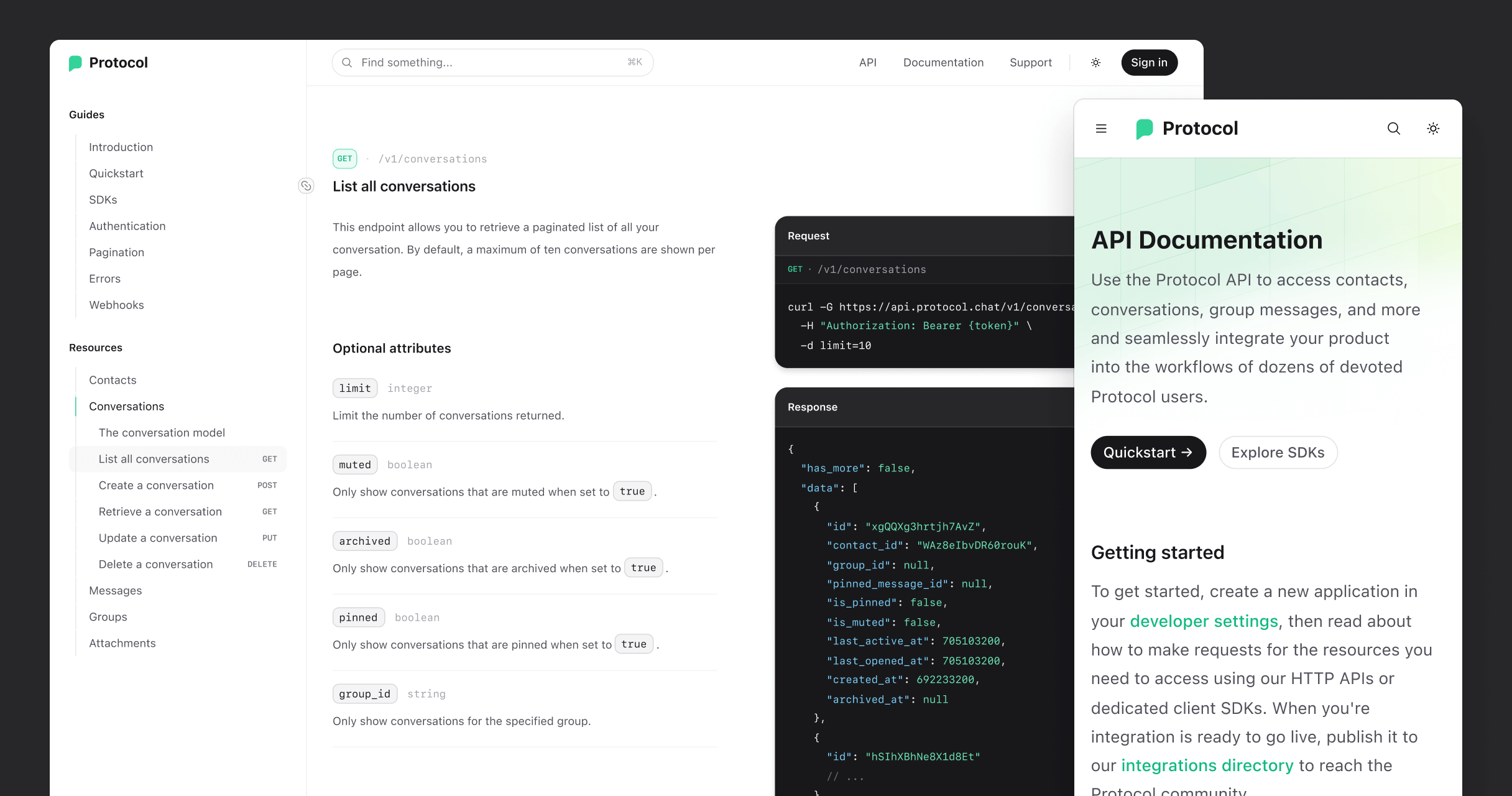This screenshot has height=796, width=1512.
Task: Open the integrations directory link
Action: pyautogui.click(x=1206, y=765)
